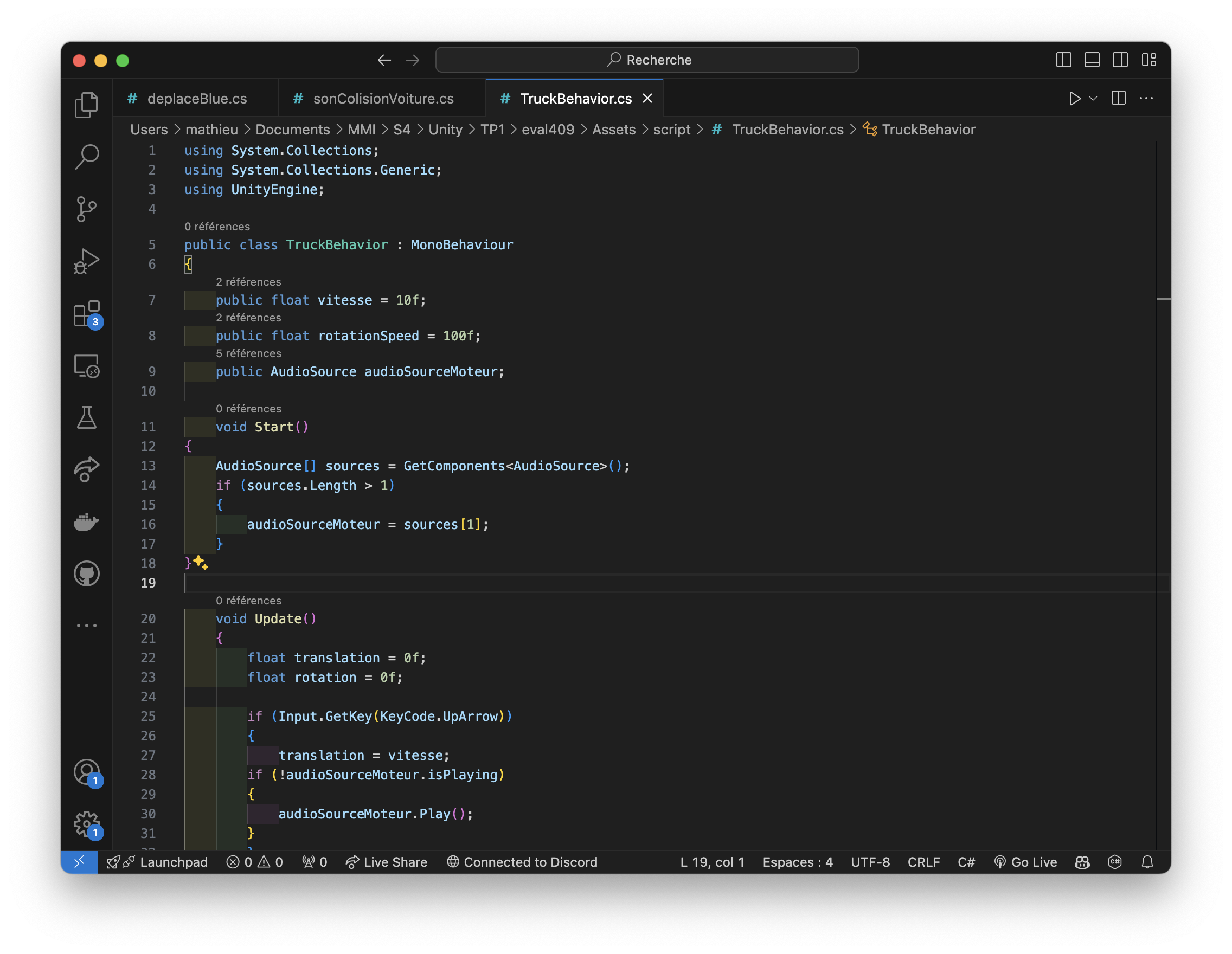Open the TruckBehavior.cs file breadcrumb

tap(778, 130)
